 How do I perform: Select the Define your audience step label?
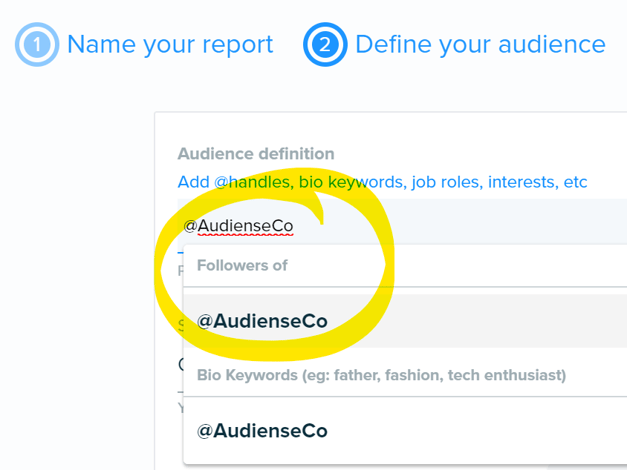click(x=480, y=44)
